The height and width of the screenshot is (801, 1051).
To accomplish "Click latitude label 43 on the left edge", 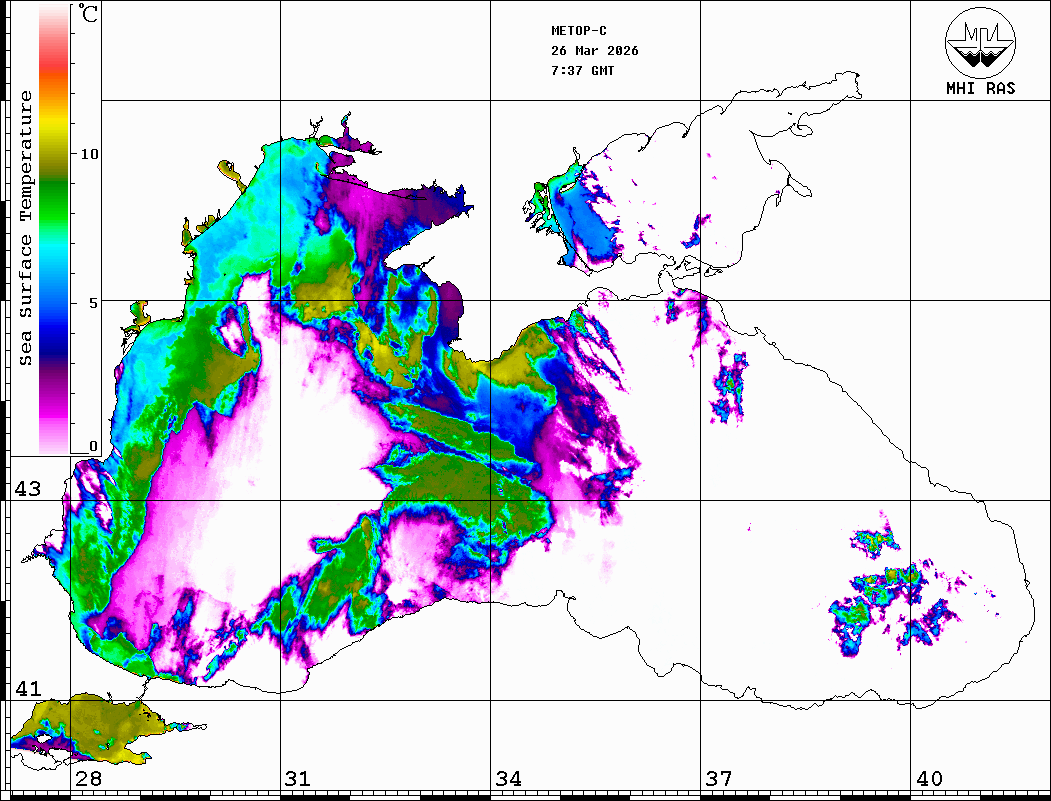I will (27, 489).
